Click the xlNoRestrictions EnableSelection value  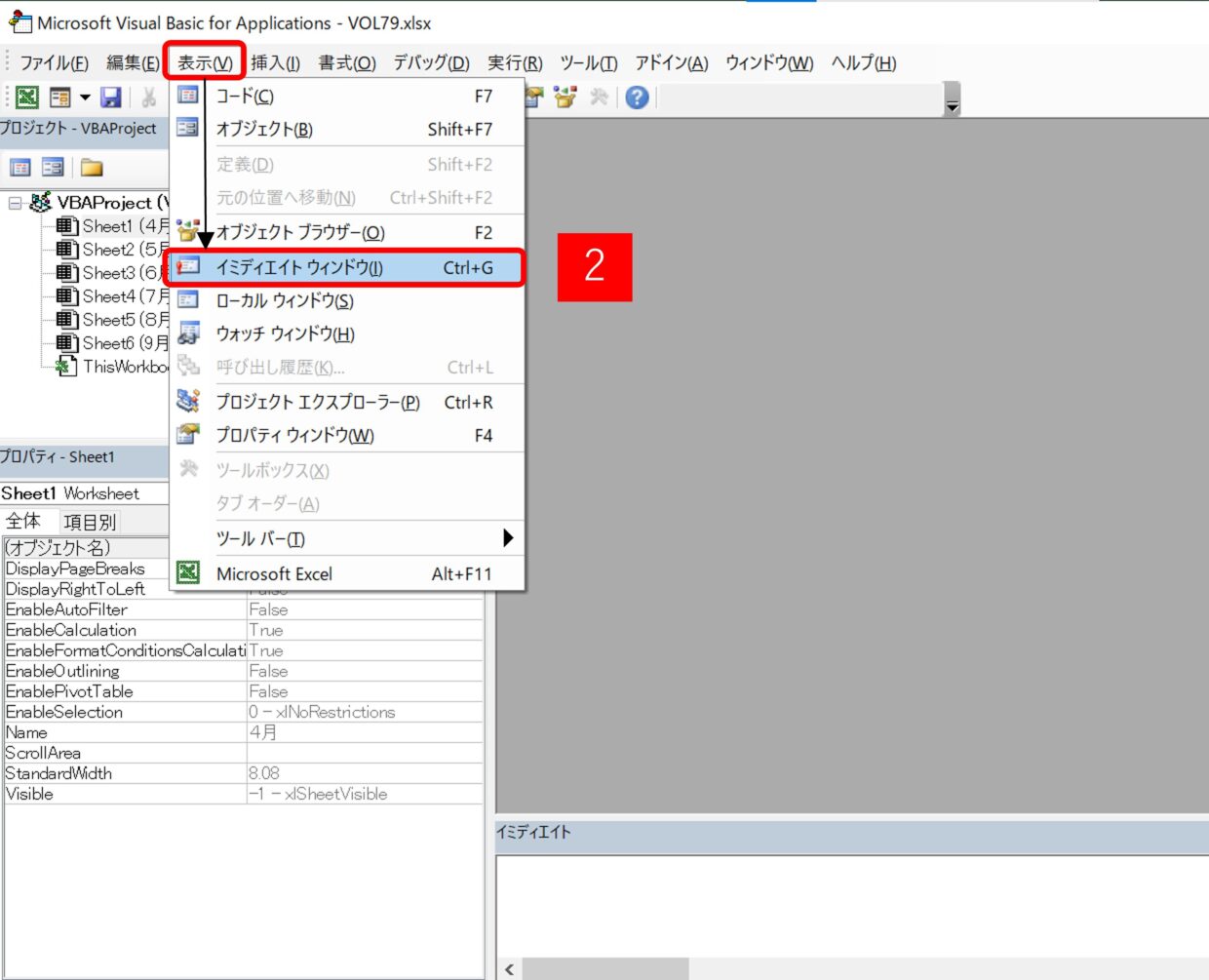tap(365, 712)
